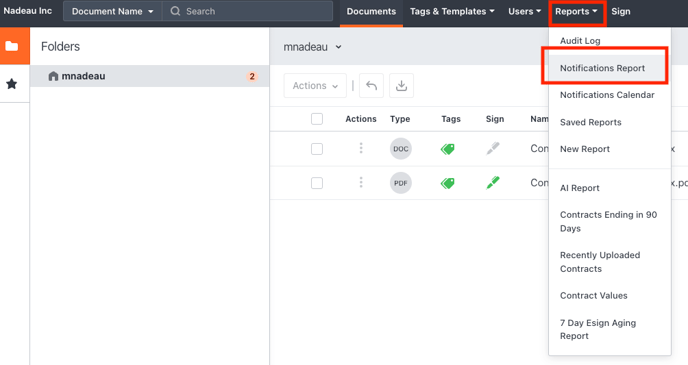The height and width of the screenshot is (365, 688).
Task: Focus the Search input field
Action: pos(247,11)
